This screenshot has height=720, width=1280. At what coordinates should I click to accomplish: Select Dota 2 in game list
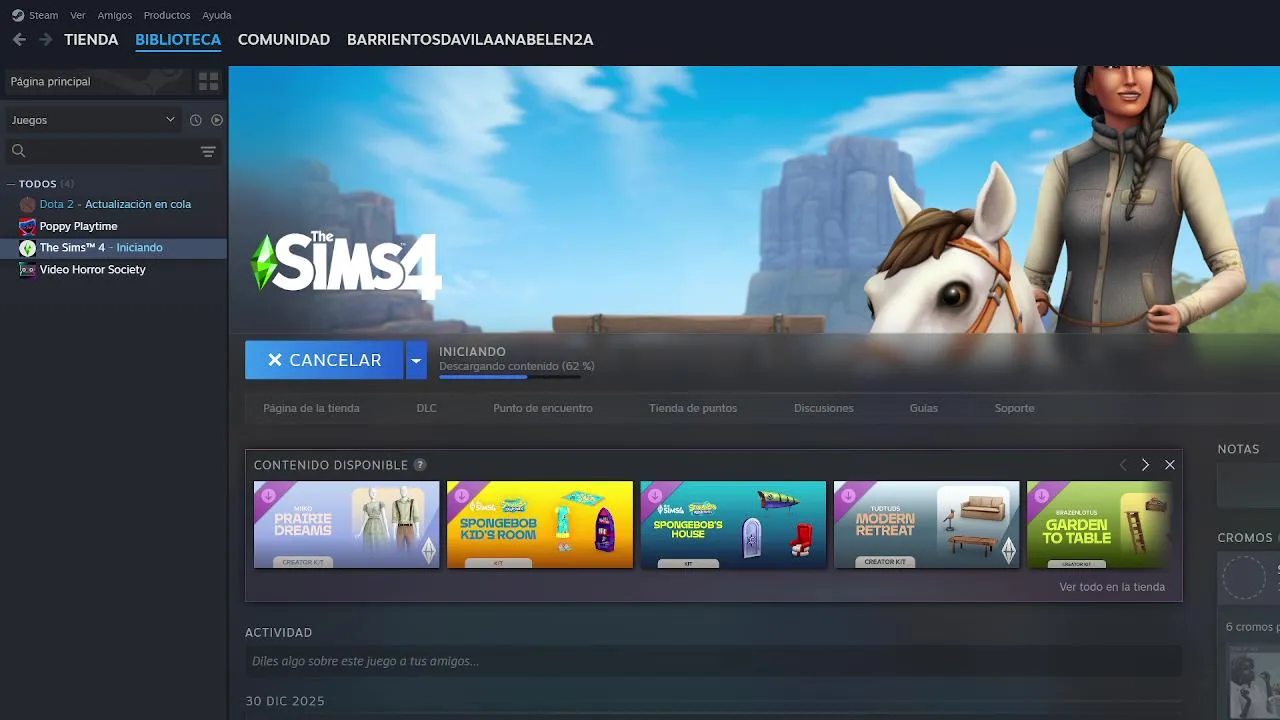click(x=114, y=204)
